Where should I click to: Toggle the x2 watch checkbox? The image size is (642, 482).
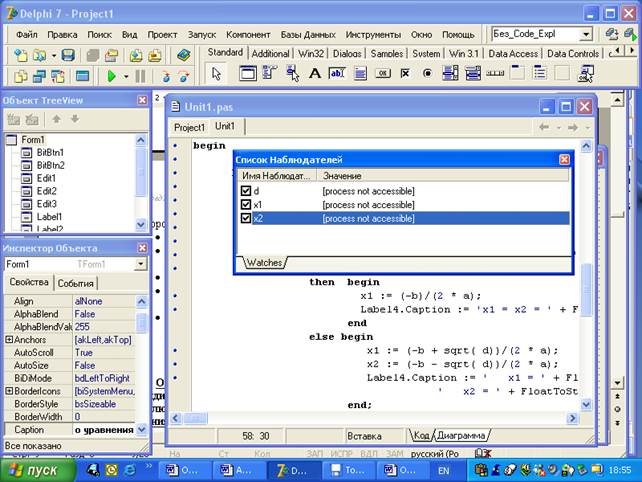coord(246,218)
